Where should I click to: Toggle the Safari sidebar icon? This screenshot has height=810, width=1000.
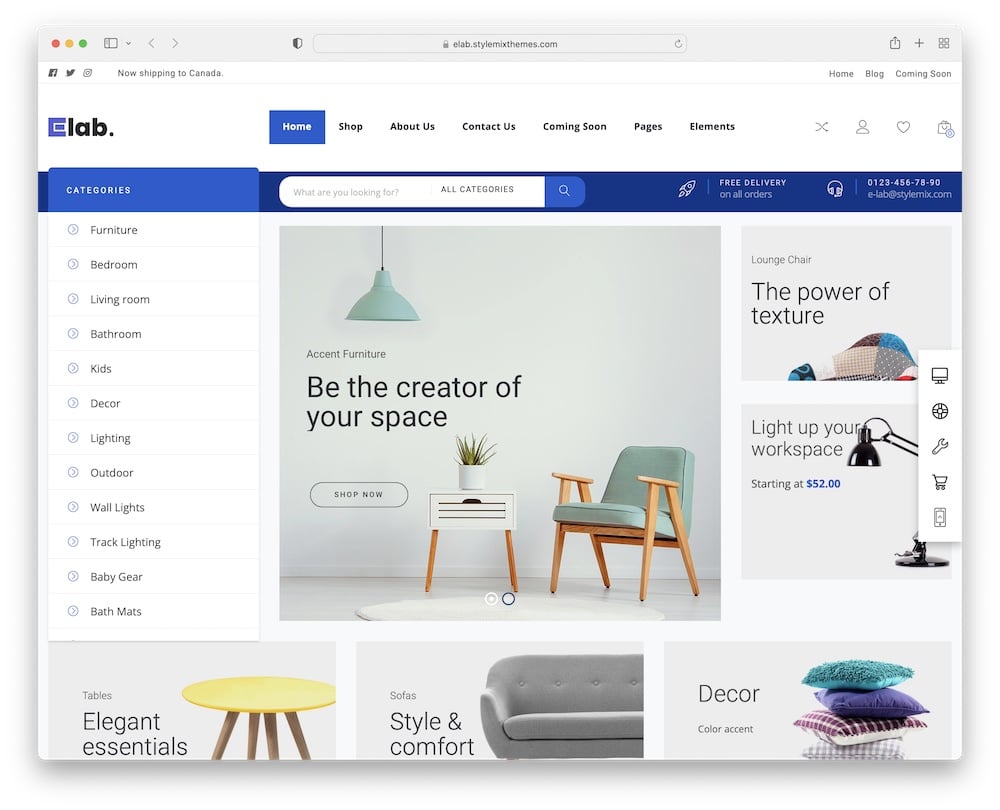[x=111, y=43]
